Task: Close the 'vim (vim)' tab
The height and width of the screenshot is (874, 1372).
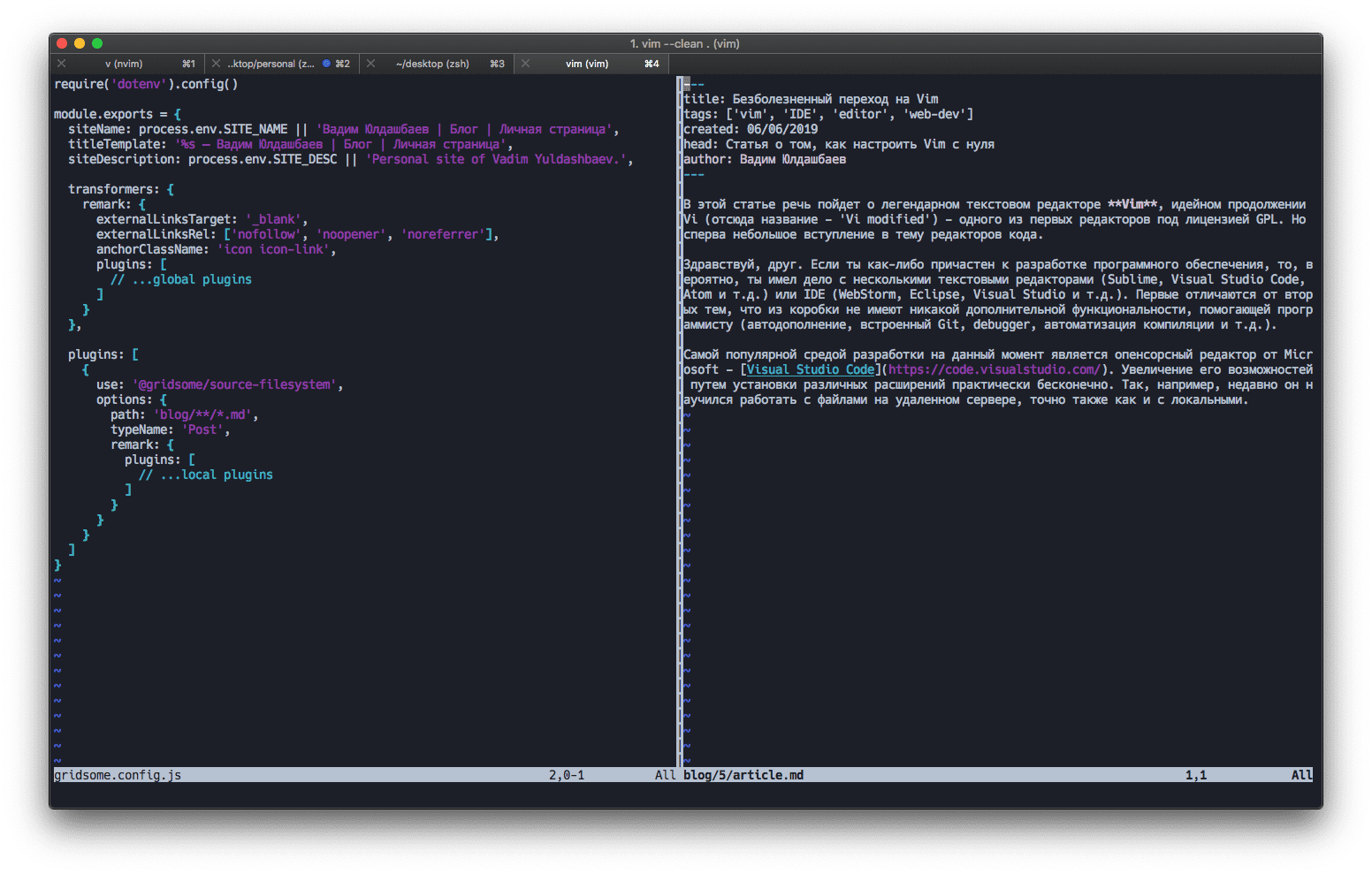Action: pos(525,64)
